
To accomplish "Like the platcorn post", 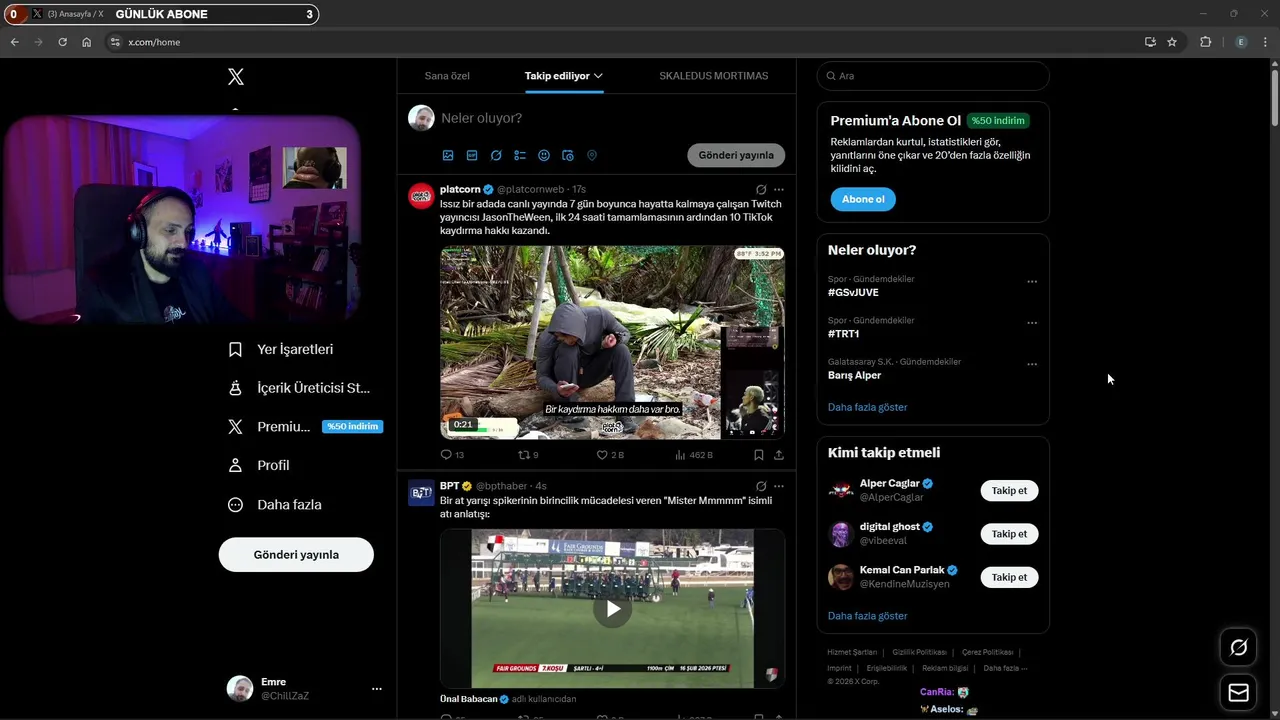I will [x=610, y=455].
